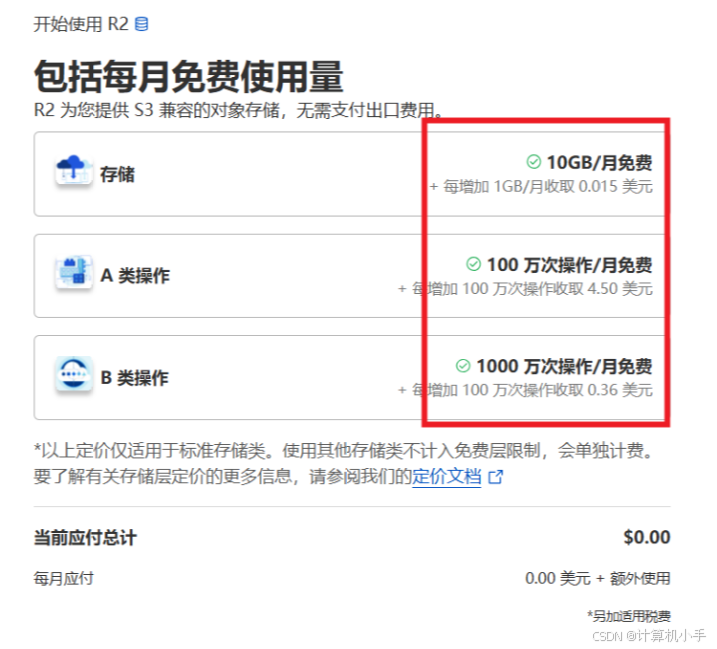Open the 定价文档 link
Image resolution: width=717 pixels, height=649 pixels.
[x=447, y=477]
